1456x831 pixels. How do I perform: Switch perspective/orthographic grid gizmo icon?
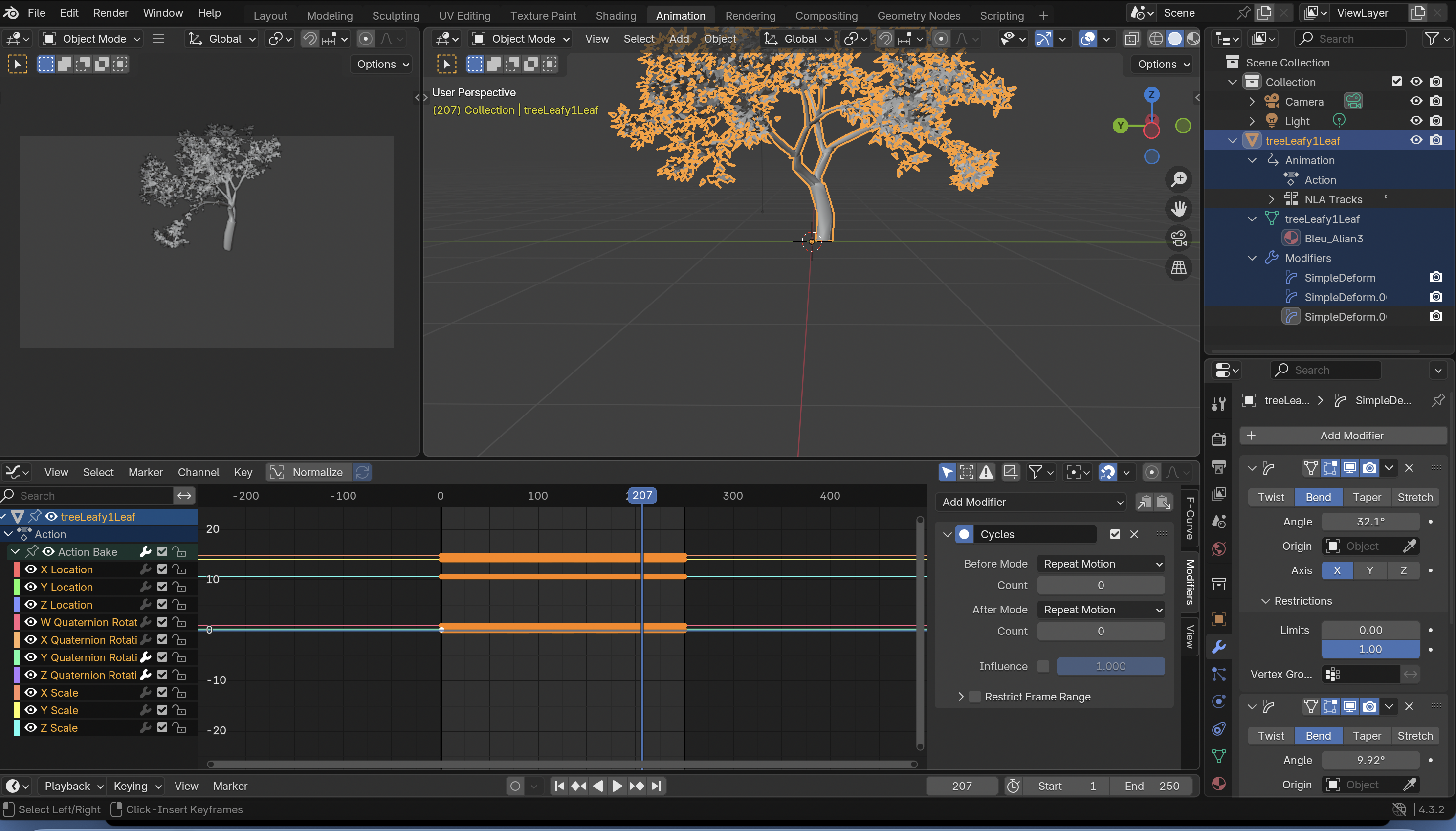1179,267
